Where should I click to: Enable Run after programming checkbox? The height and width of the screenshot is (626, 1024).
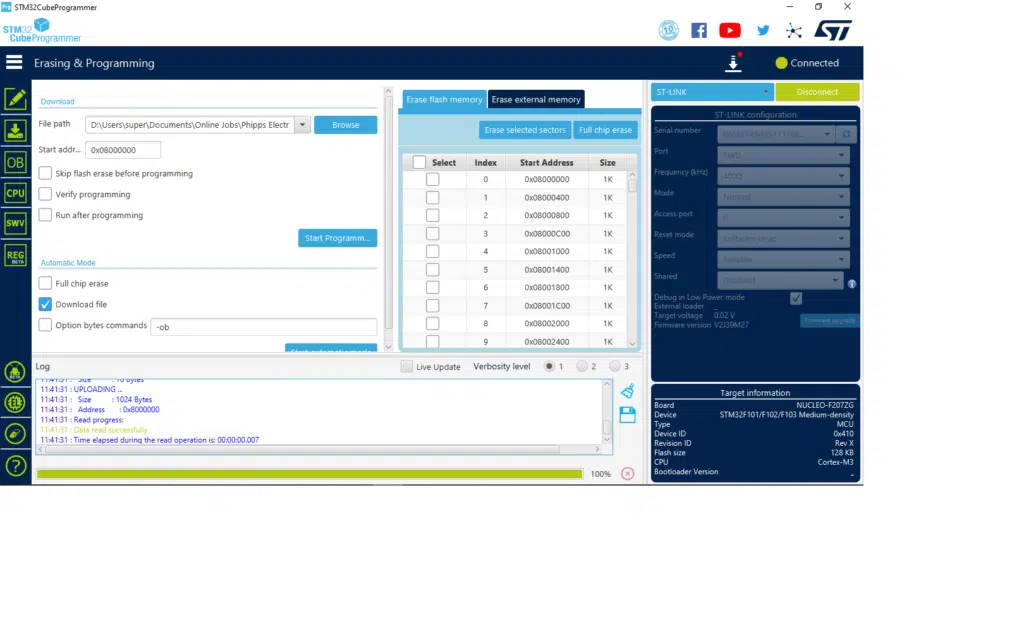pos(45,215)
